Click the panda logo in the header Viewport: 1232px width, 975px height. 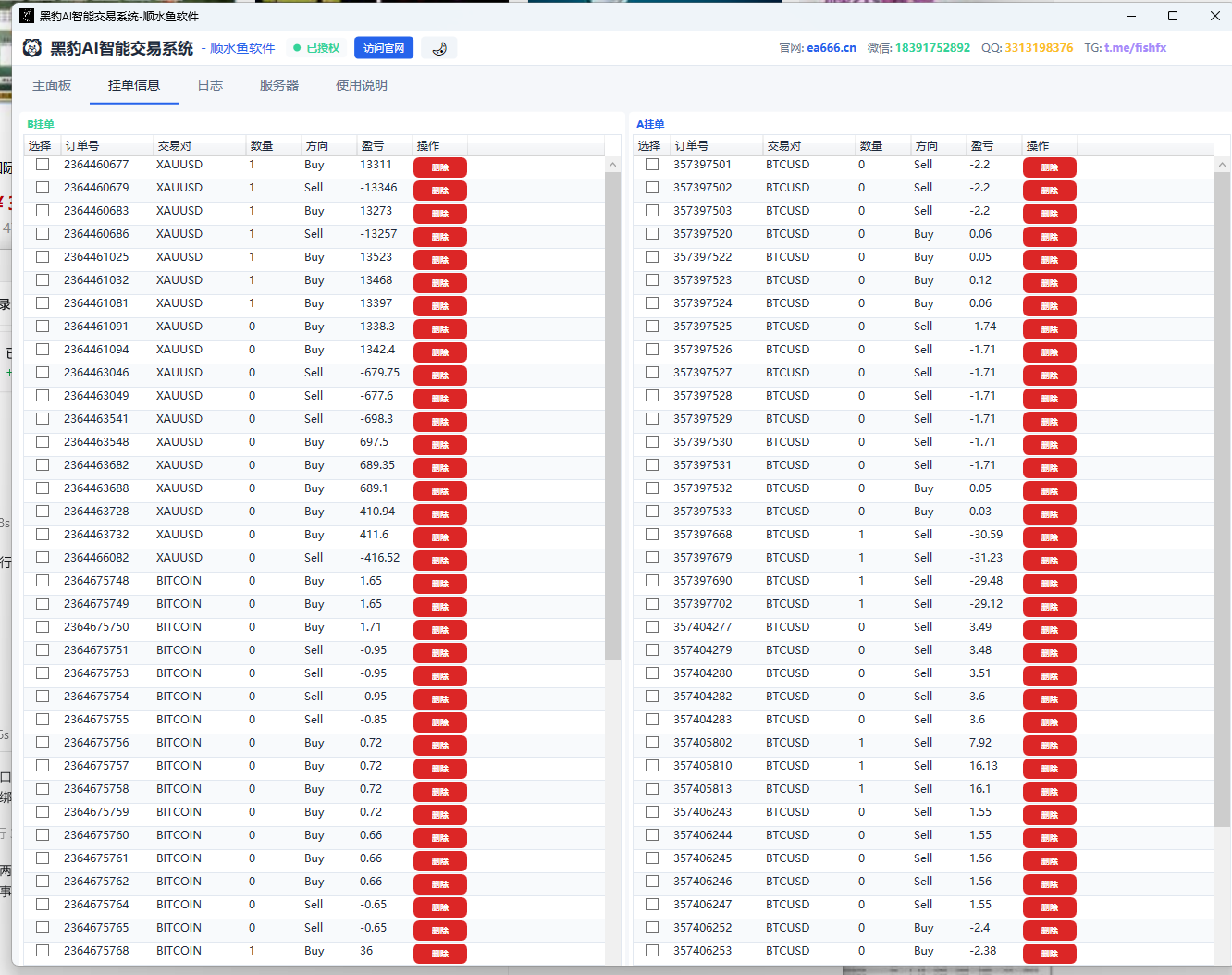tap(32, 48)
